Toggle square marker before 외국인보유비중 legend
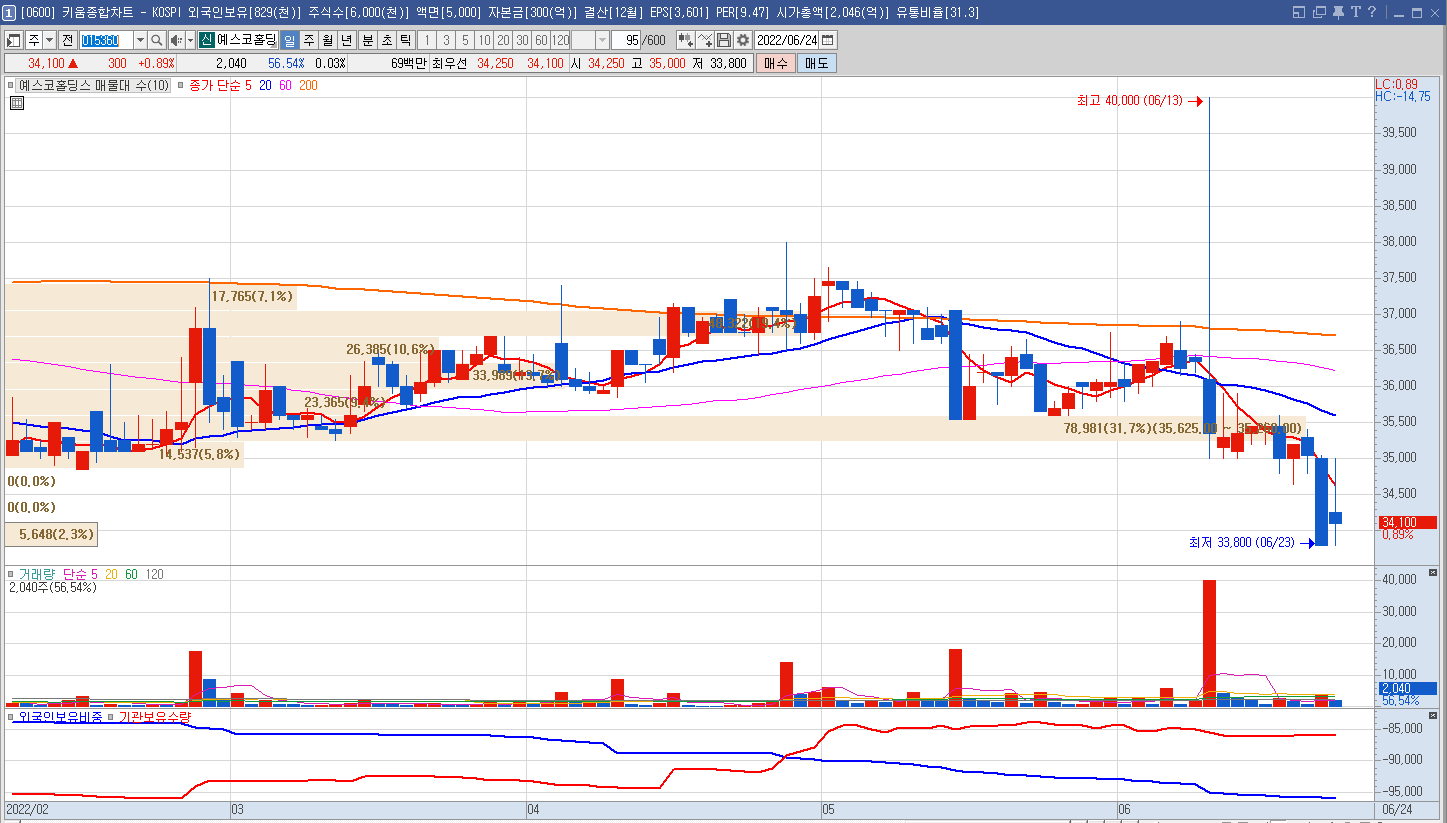The width and height of the screenshot is (1447, 823). click(12, 717)
